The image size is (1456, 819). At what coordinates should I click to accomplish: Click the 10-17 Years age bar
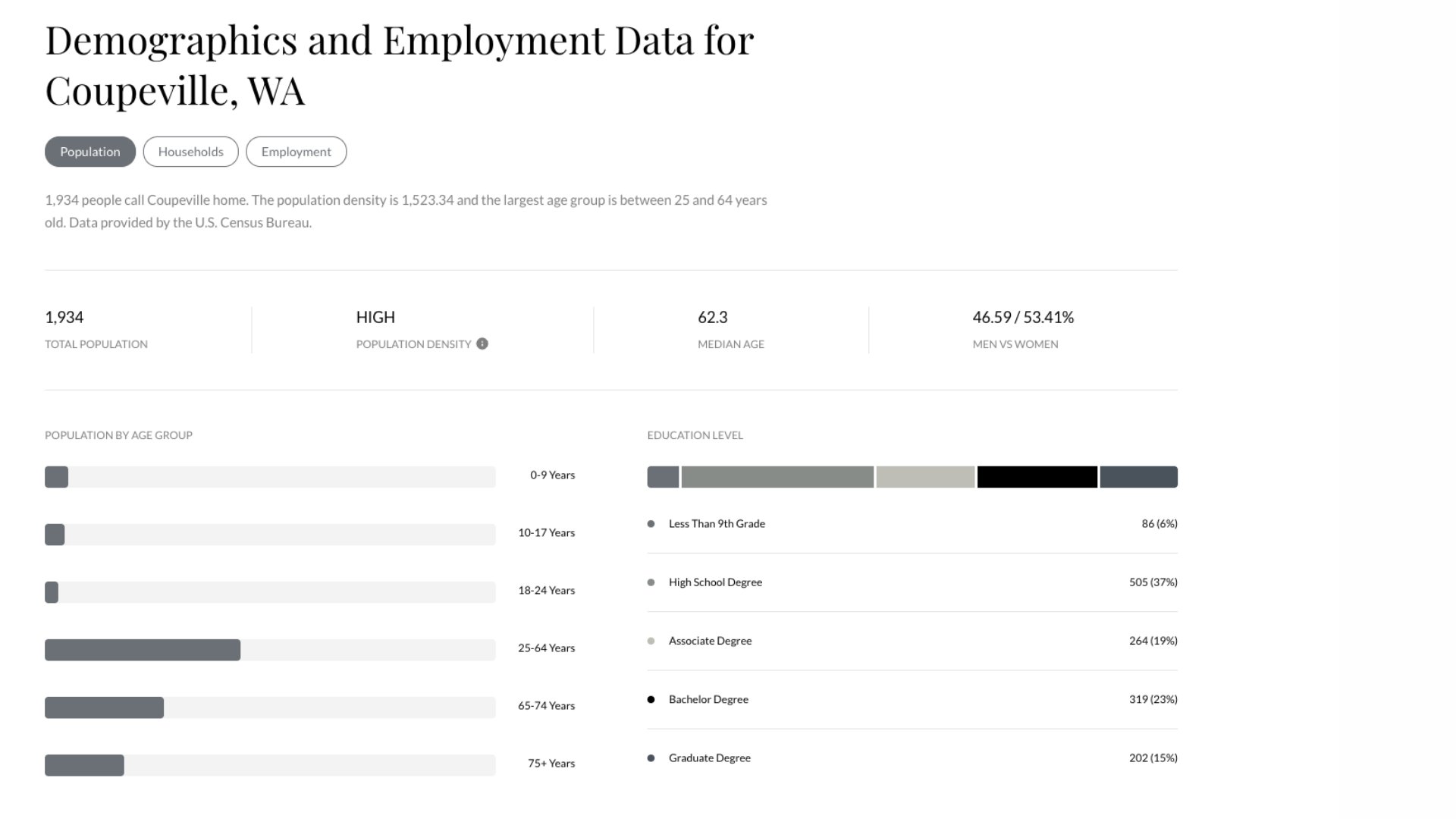pyautogui.click(x=55, y=535)
